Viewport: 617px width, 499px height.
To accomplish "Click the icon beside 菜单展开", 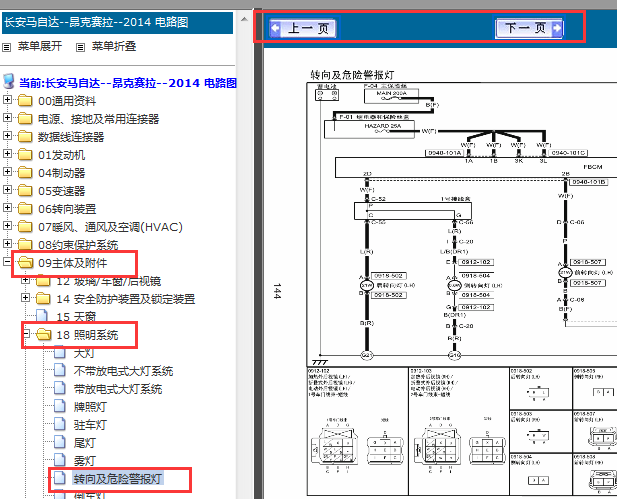I will pos(6,48).
